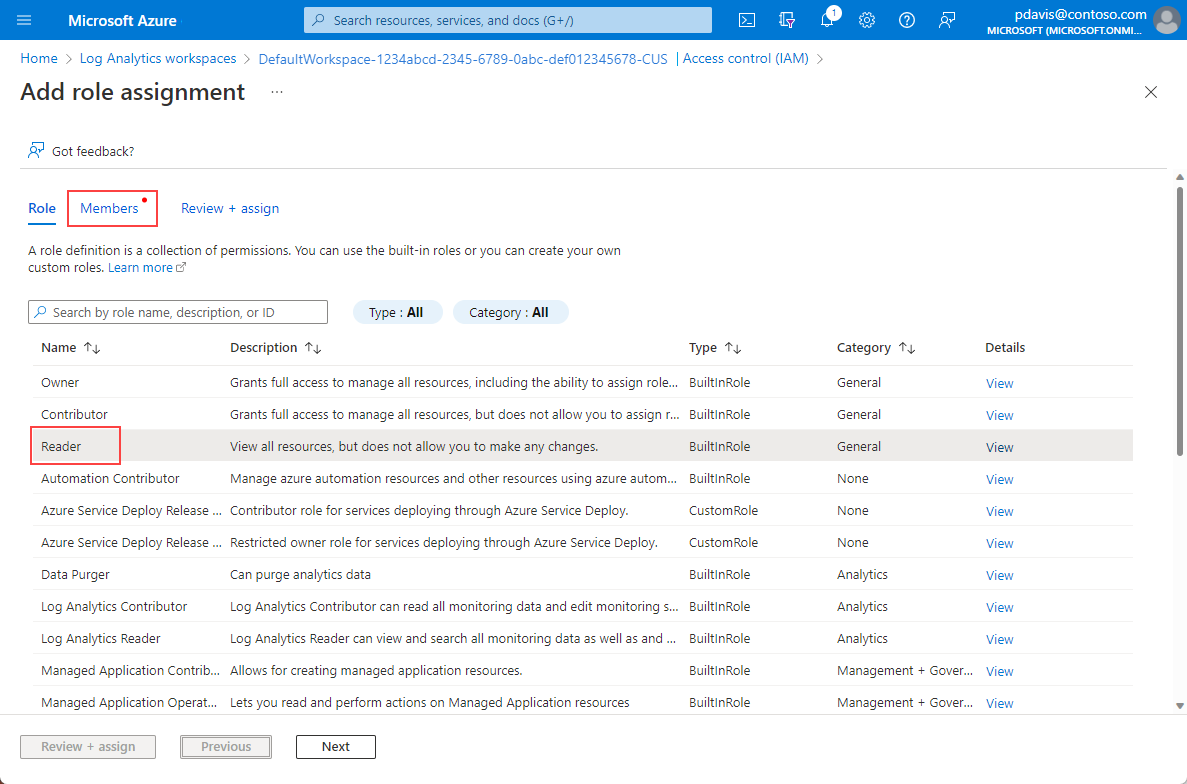Launch Cloud Shell from top bar
1187x784 pixels.
pos(747,20)
